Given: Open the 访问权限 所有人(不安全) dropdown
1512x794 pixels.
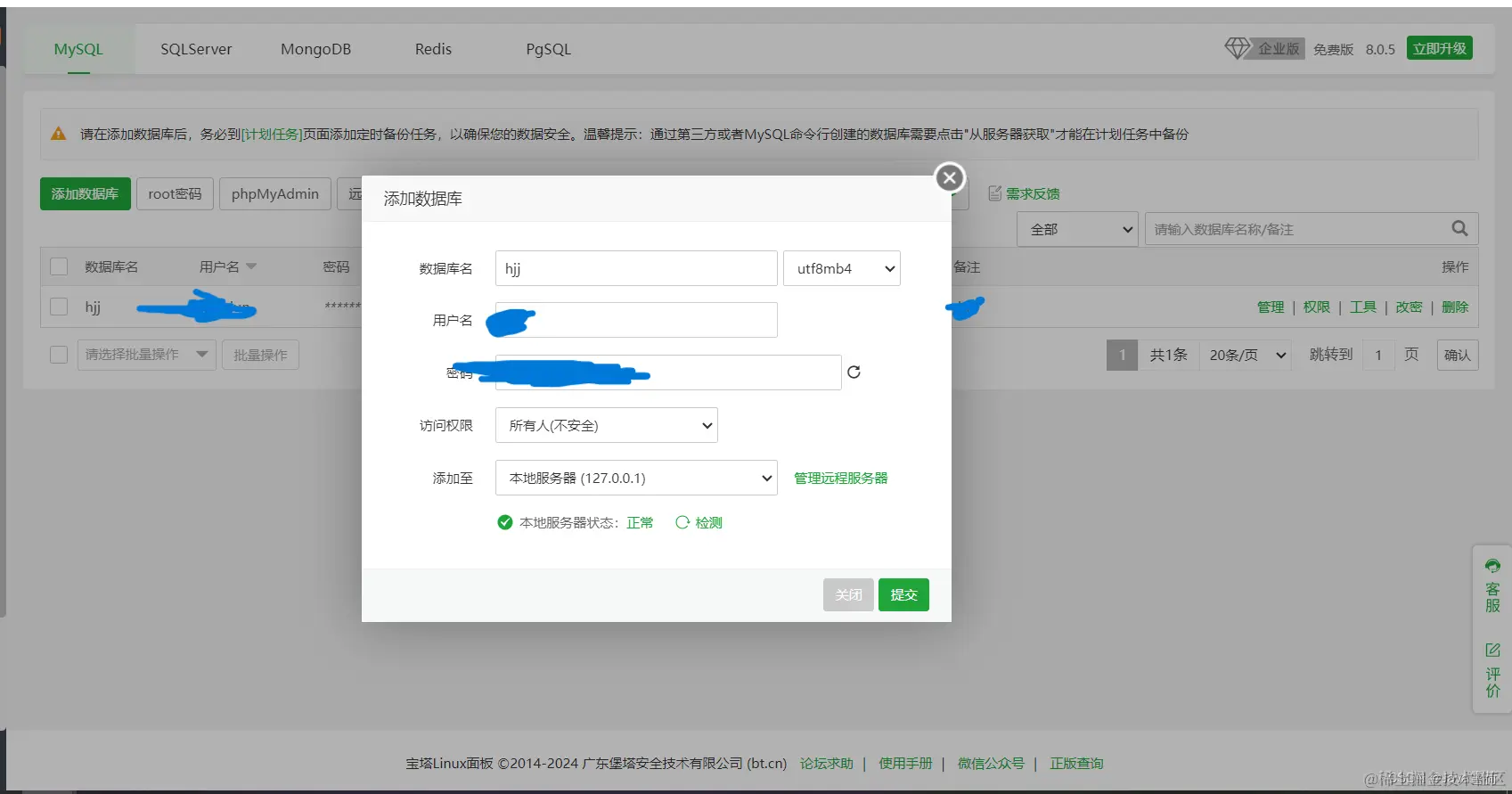Looking at the screenshot, I should coord(607,425).
